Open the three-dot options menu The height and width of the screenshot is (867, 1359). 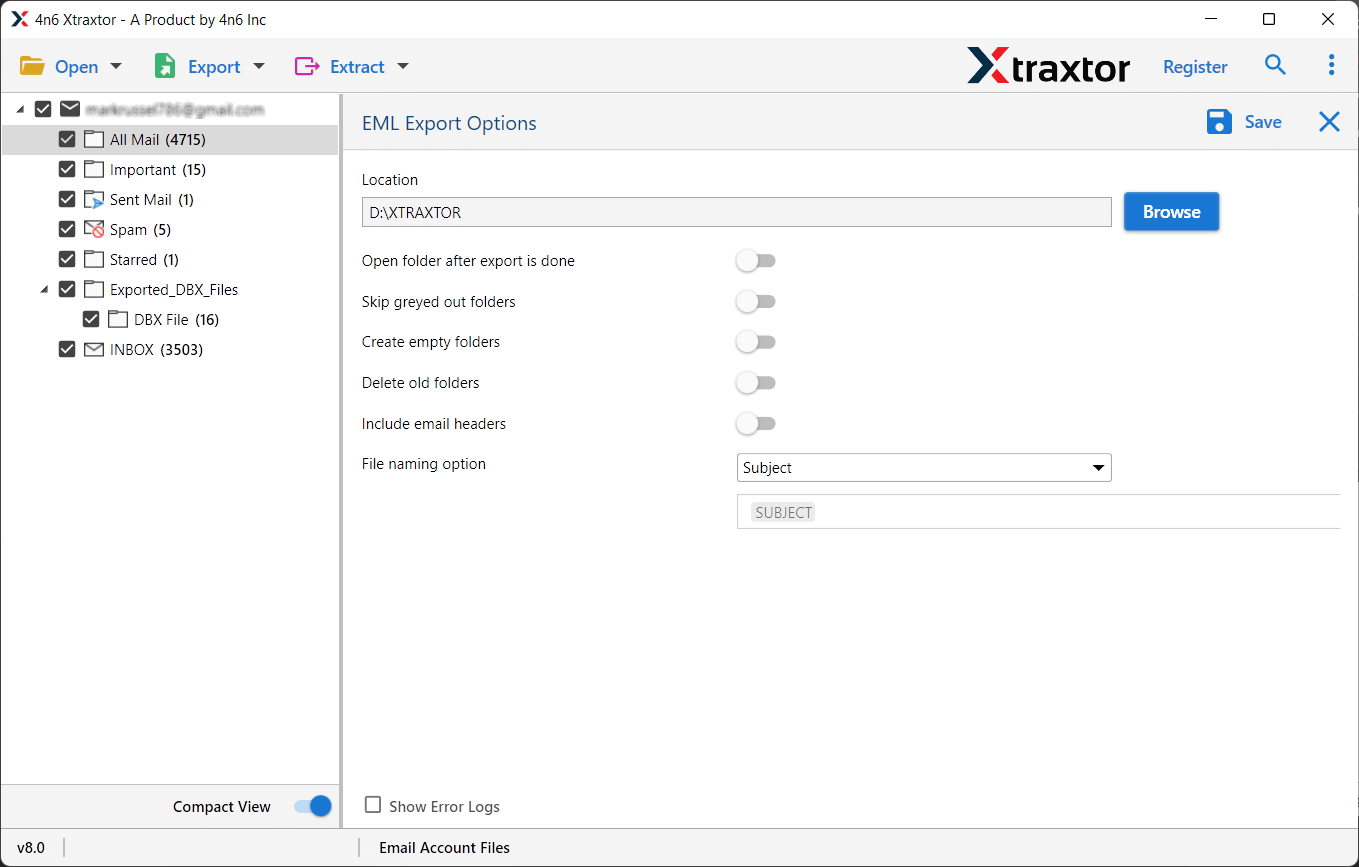[1331, 65]
